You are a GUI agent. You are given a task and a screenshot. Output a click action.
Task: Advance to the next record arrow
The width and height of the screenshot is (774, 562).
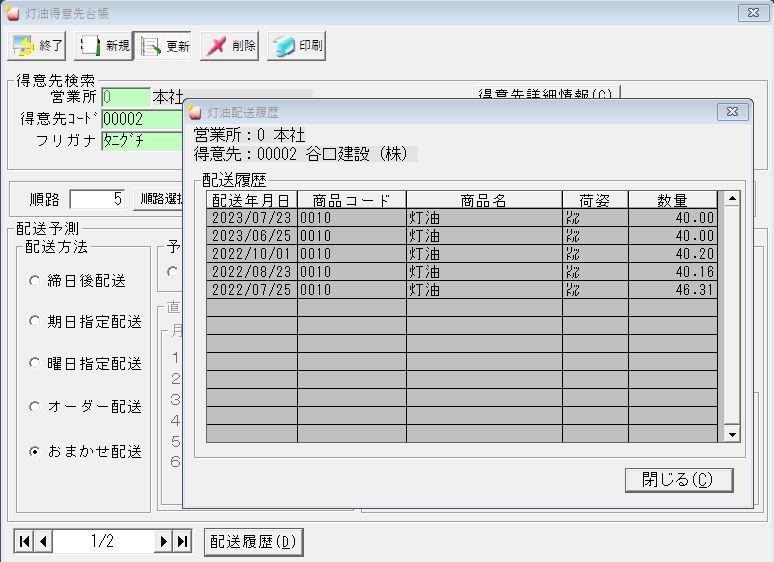(x=163, y=541)
